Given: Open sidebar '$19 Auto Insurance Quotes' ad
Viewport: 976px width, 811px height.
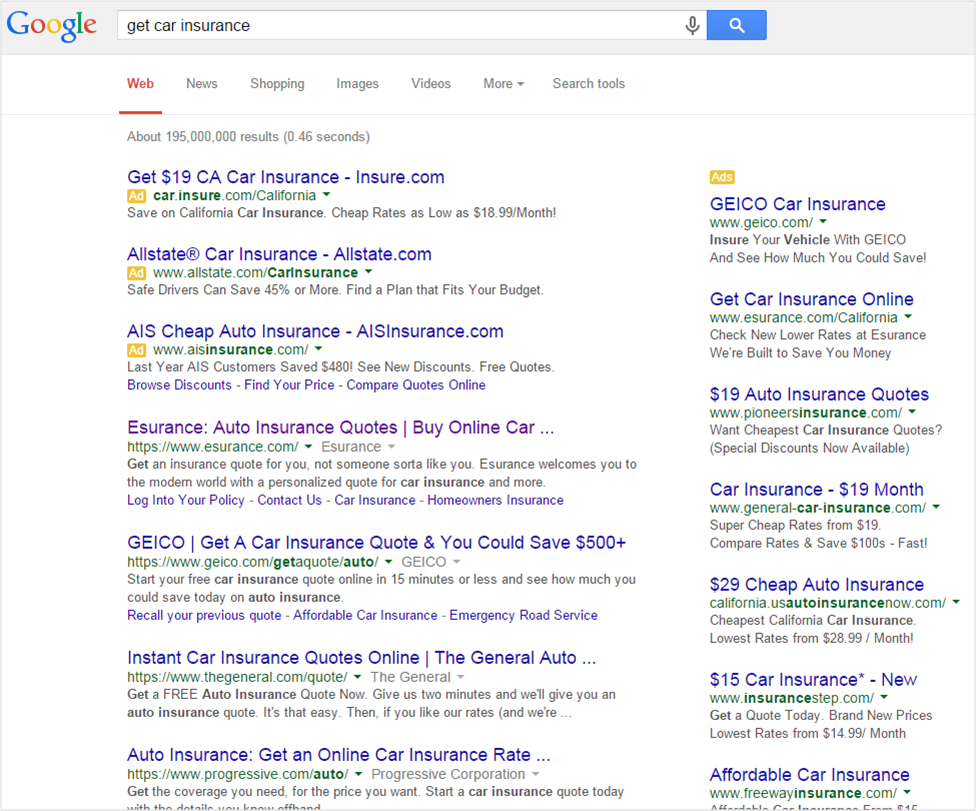Looking at the screenshot, I should (819, 395).
